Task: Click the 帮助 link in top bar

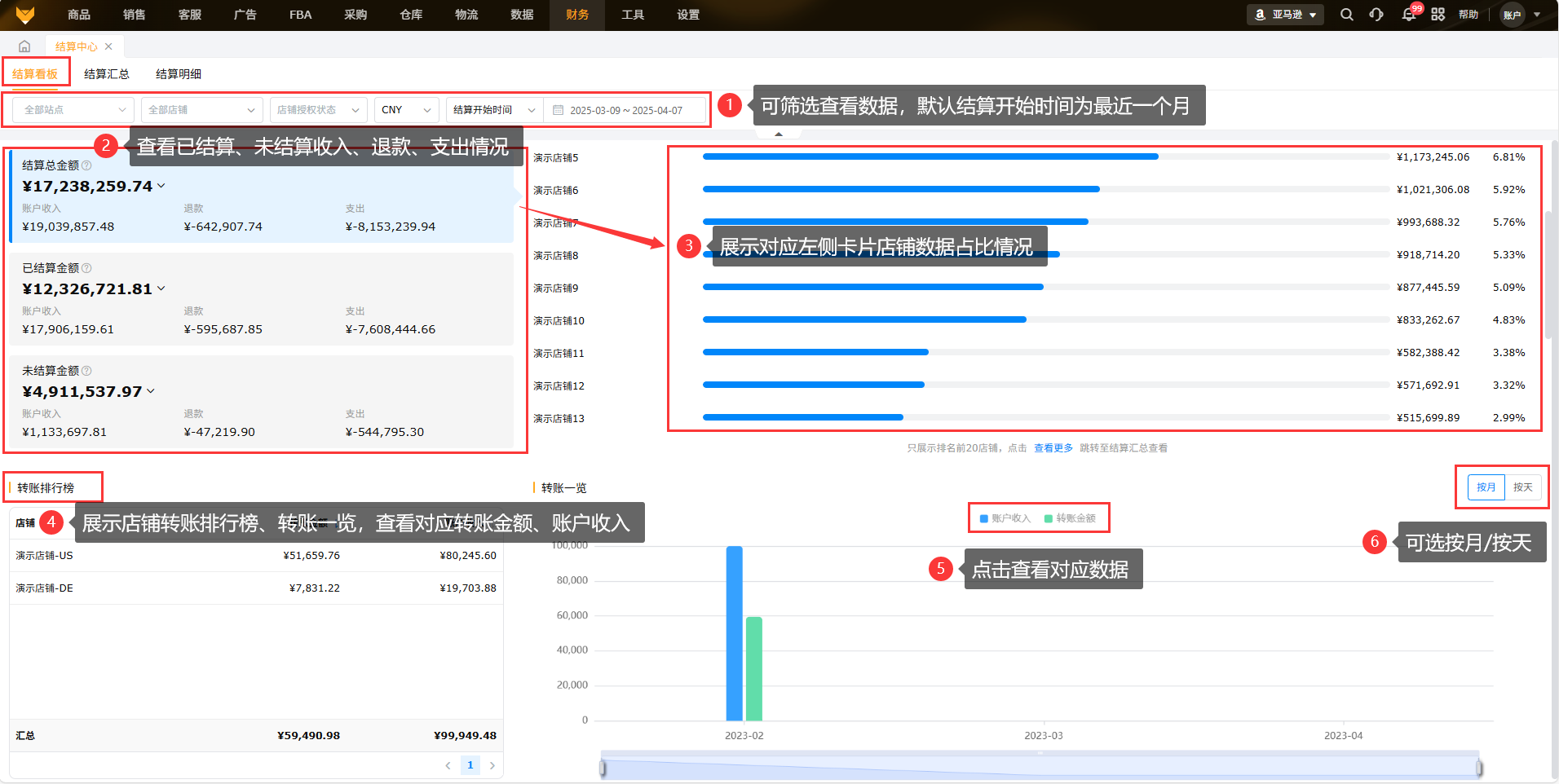Action: [x=1468, y=15]
